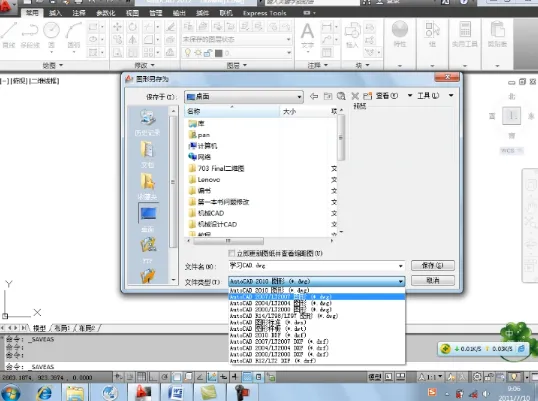Choose AutoCAD 2007/LT2007 drawing (*.dwg) format

pos(316,297)
